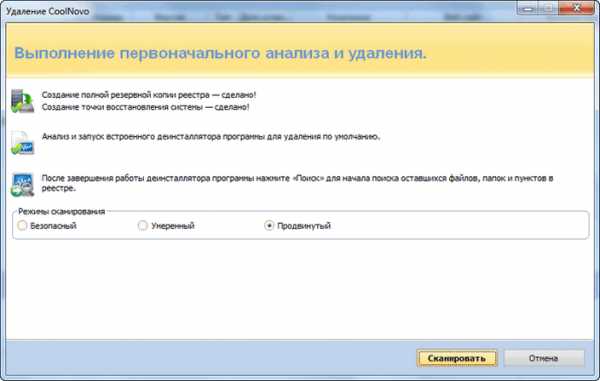Click text 'Создание полной резервной копии реестра — сделано!'
Viewport: 600px width, 381px height.
[x=149, y=94]
